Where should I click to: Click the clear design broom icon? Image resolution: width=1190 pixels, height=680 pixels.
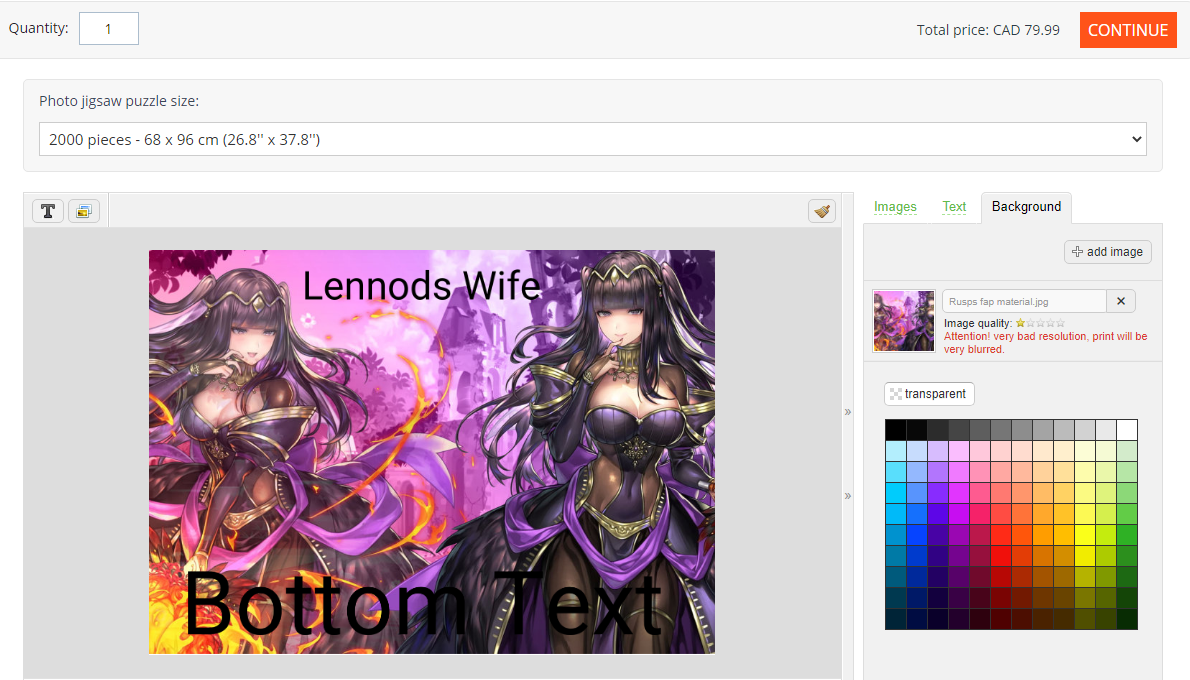tap(822, 211)
